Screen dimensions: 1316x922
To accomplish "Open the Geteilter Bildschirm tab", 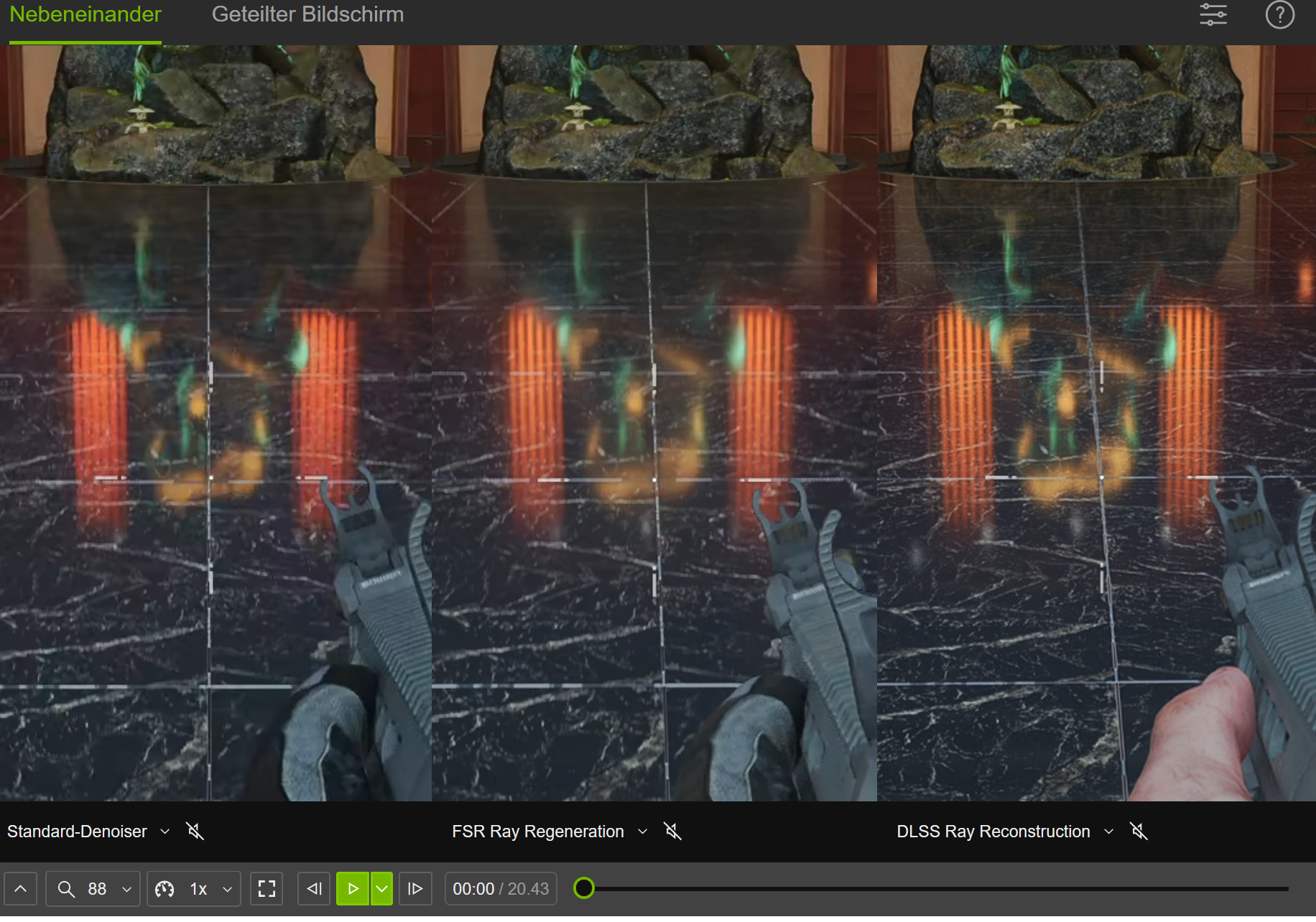I will 307,14.
